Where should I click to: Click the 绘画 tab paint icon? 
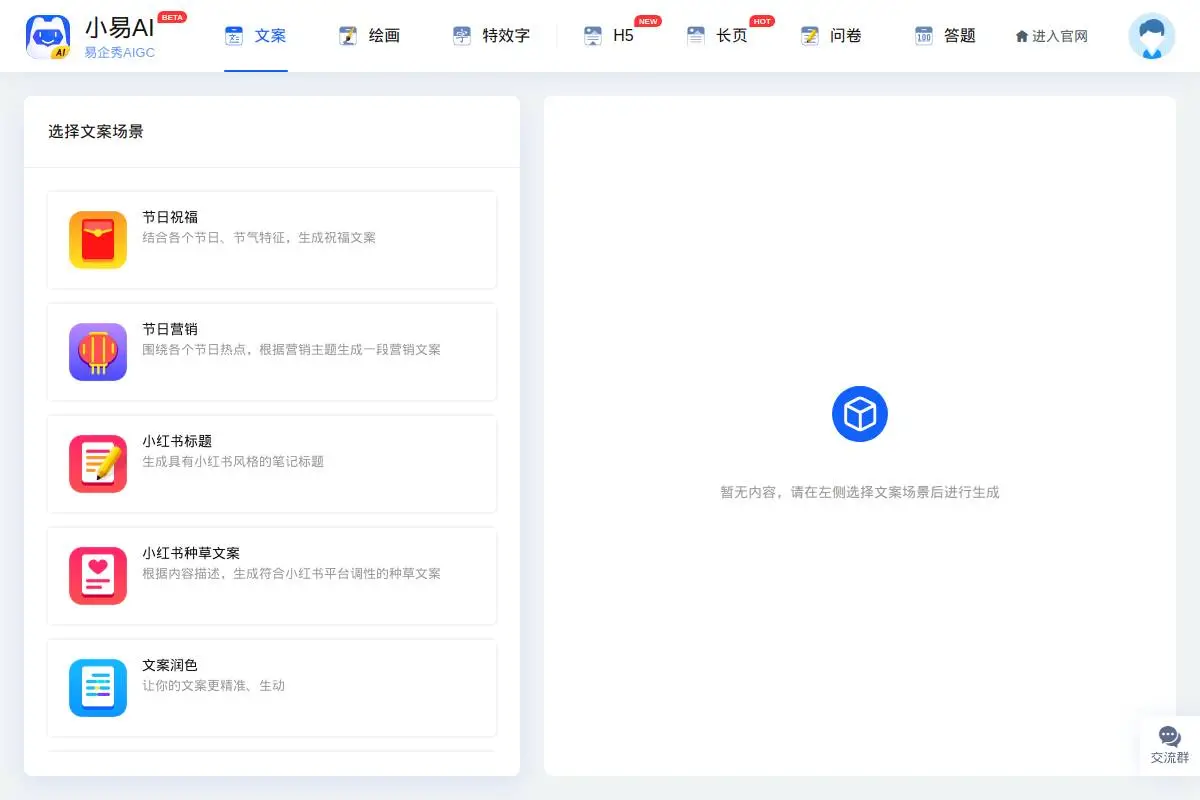pos(348,36)
